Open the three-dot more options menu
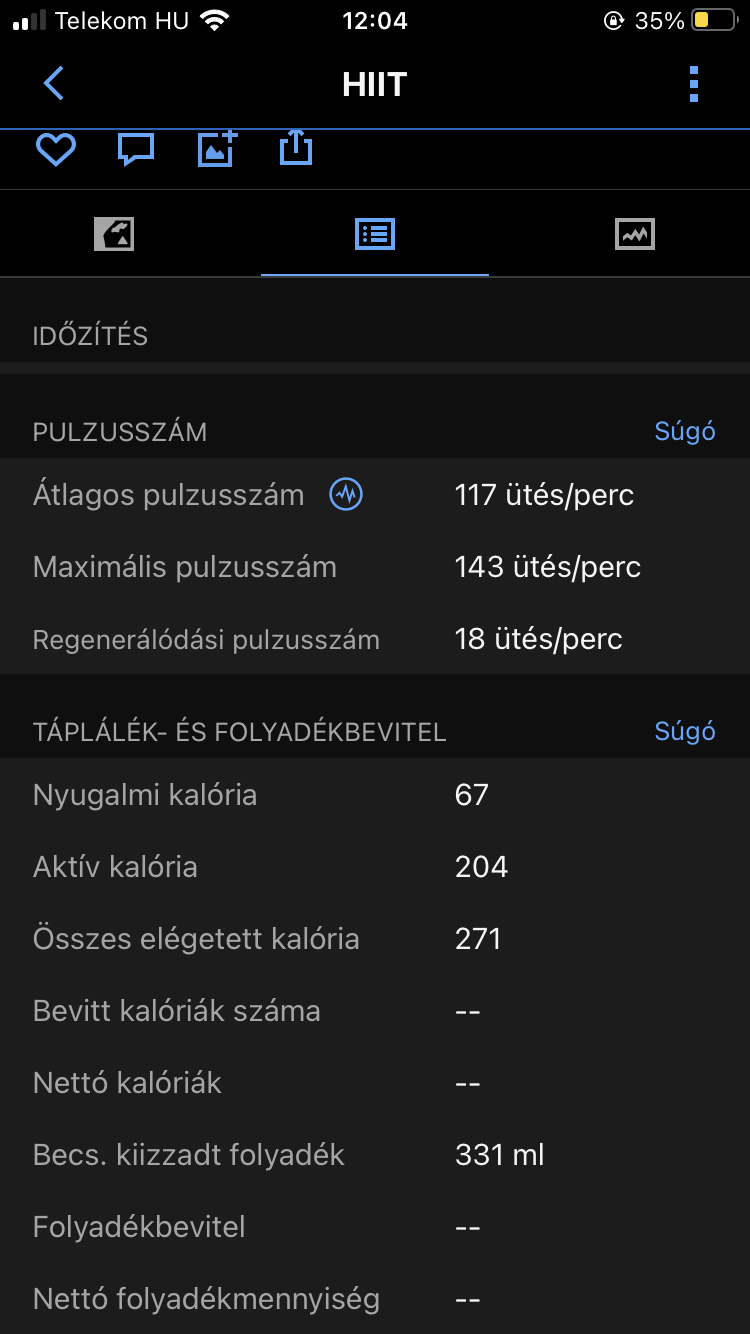The image size is (750, 1334). (694, 84)
